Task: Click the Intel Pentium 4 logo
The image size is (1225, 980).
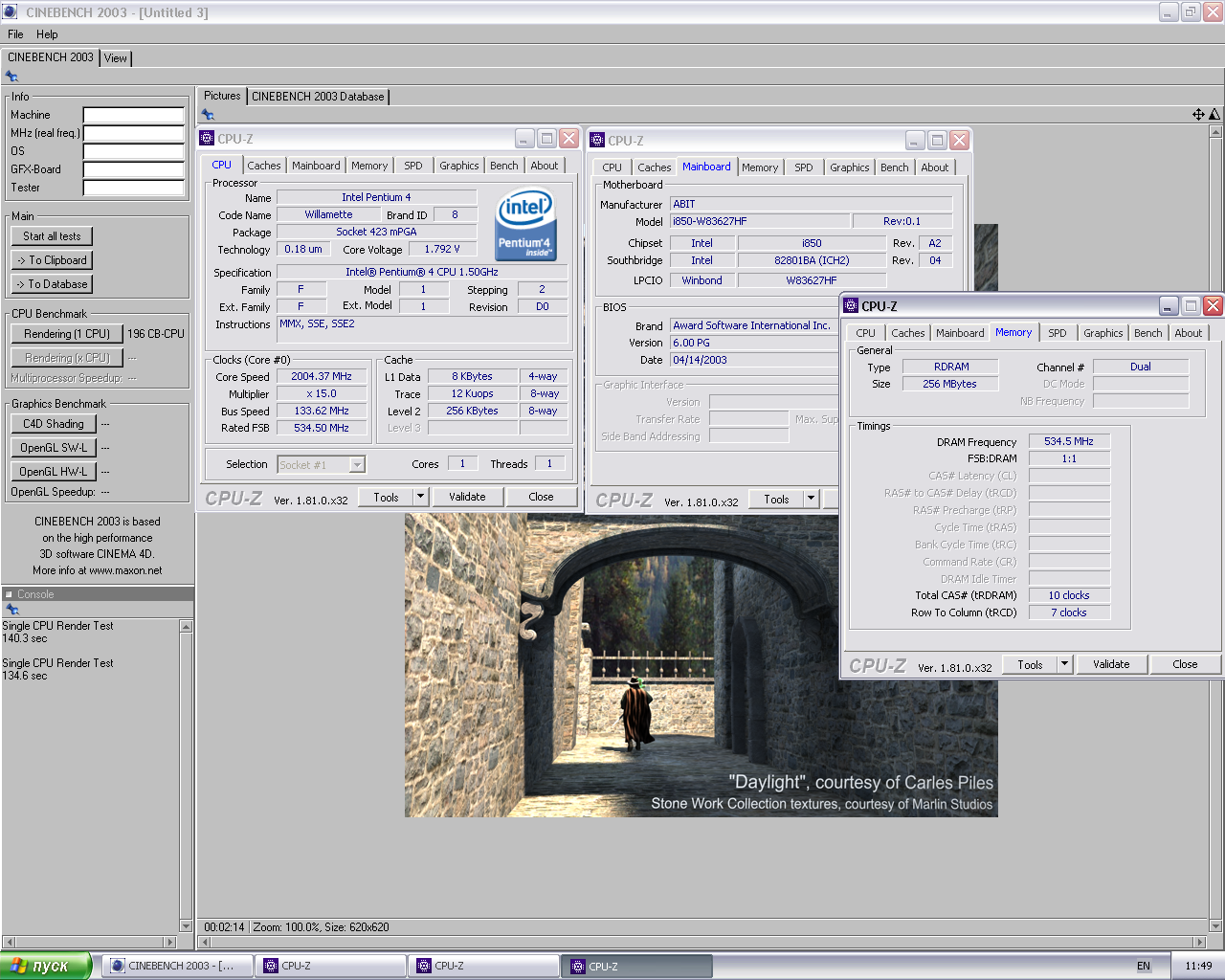Action: 525,226
